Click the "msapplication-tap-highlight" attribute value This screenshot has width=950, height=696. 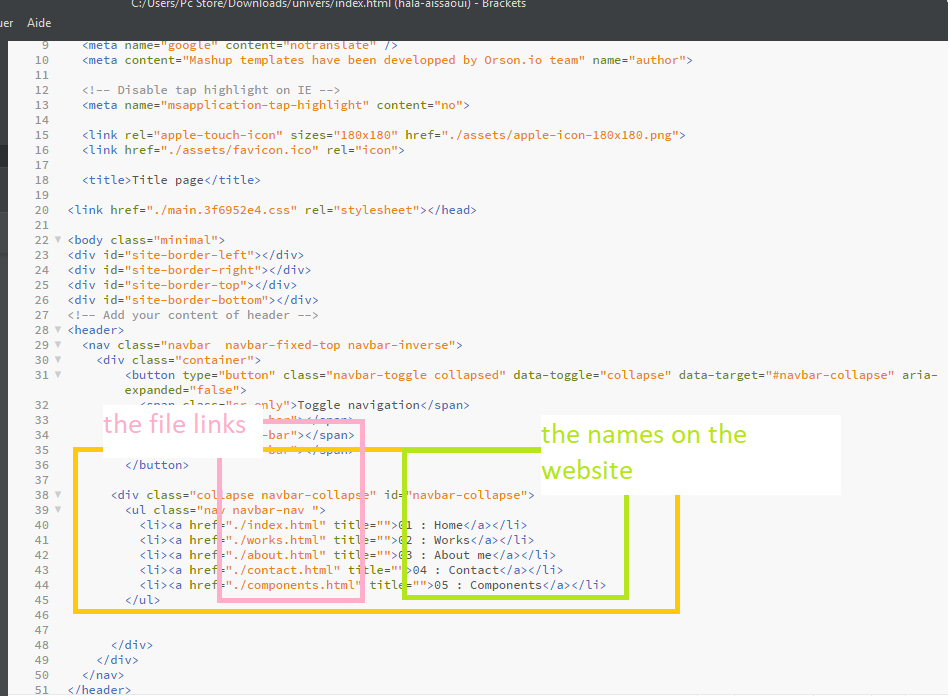pyautogui.click(x=265, y=105)
